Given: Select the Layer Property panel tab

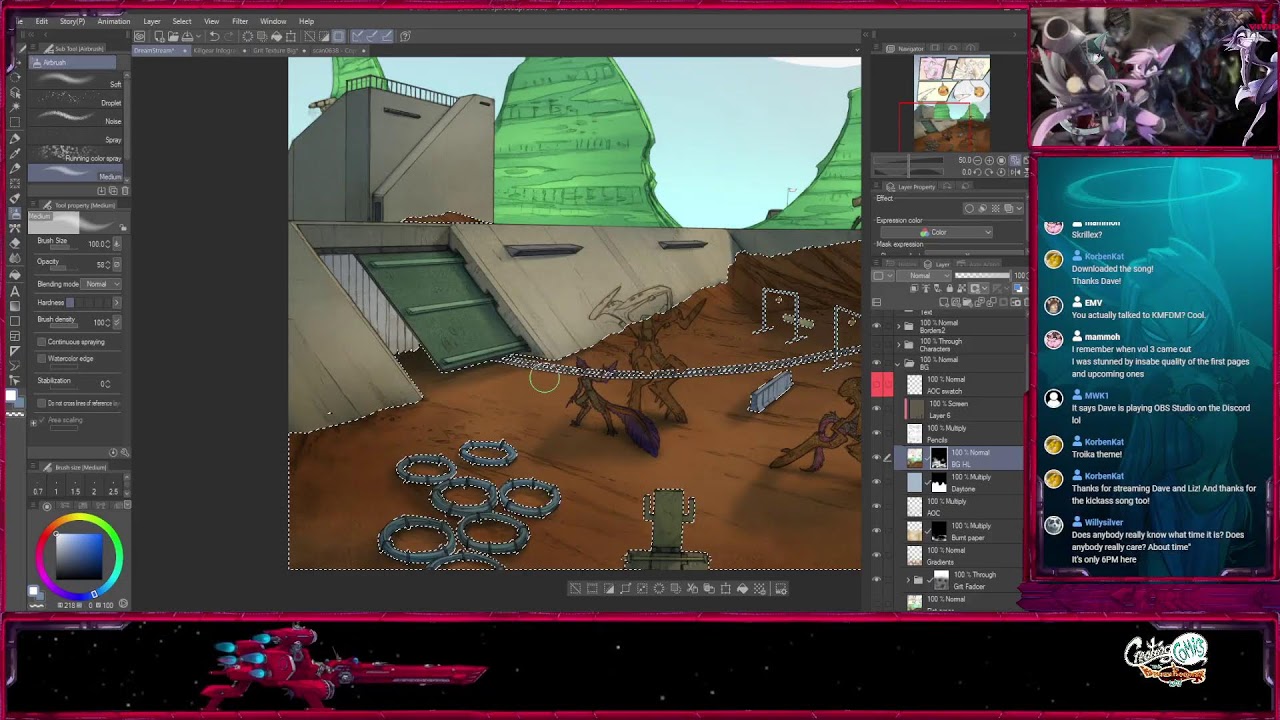Looking at the screenshot, I should [911, 187].
